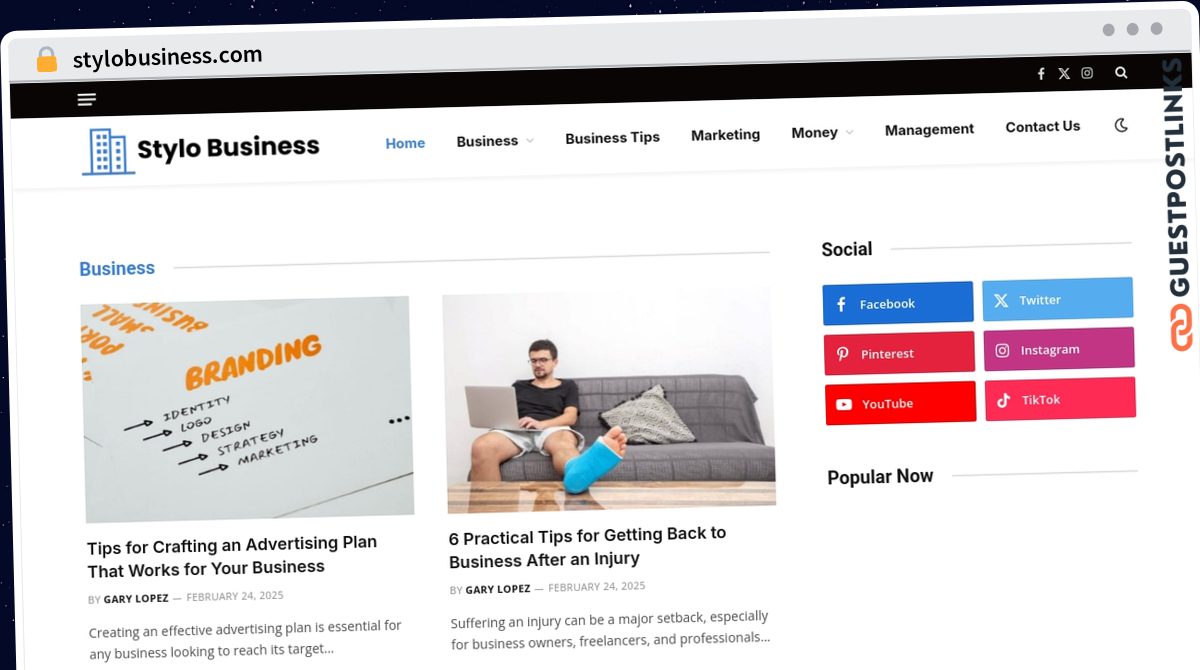Click the Stylo Business building logo
Viewport: 1200px width, 670px height.
[108, 151]
